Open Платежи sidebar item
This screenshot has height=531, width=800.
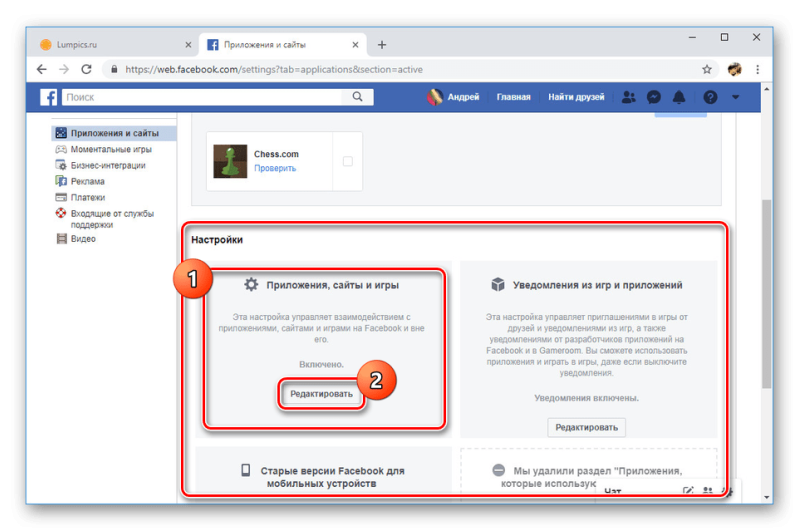point(88,197)
